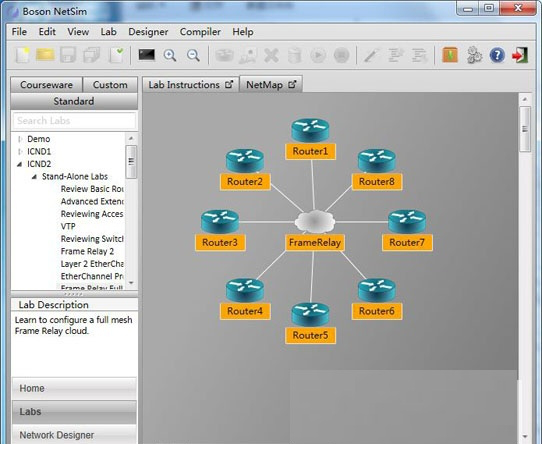Switch to the Courseware tab
Viewport: 542px width, 461px height.
46,85
